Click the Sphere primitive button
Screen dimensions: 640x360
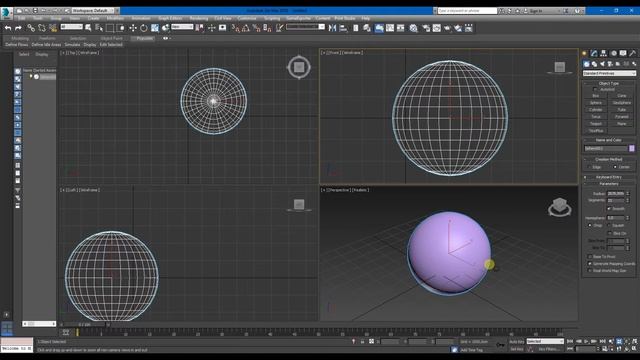(x=596, y=102)
